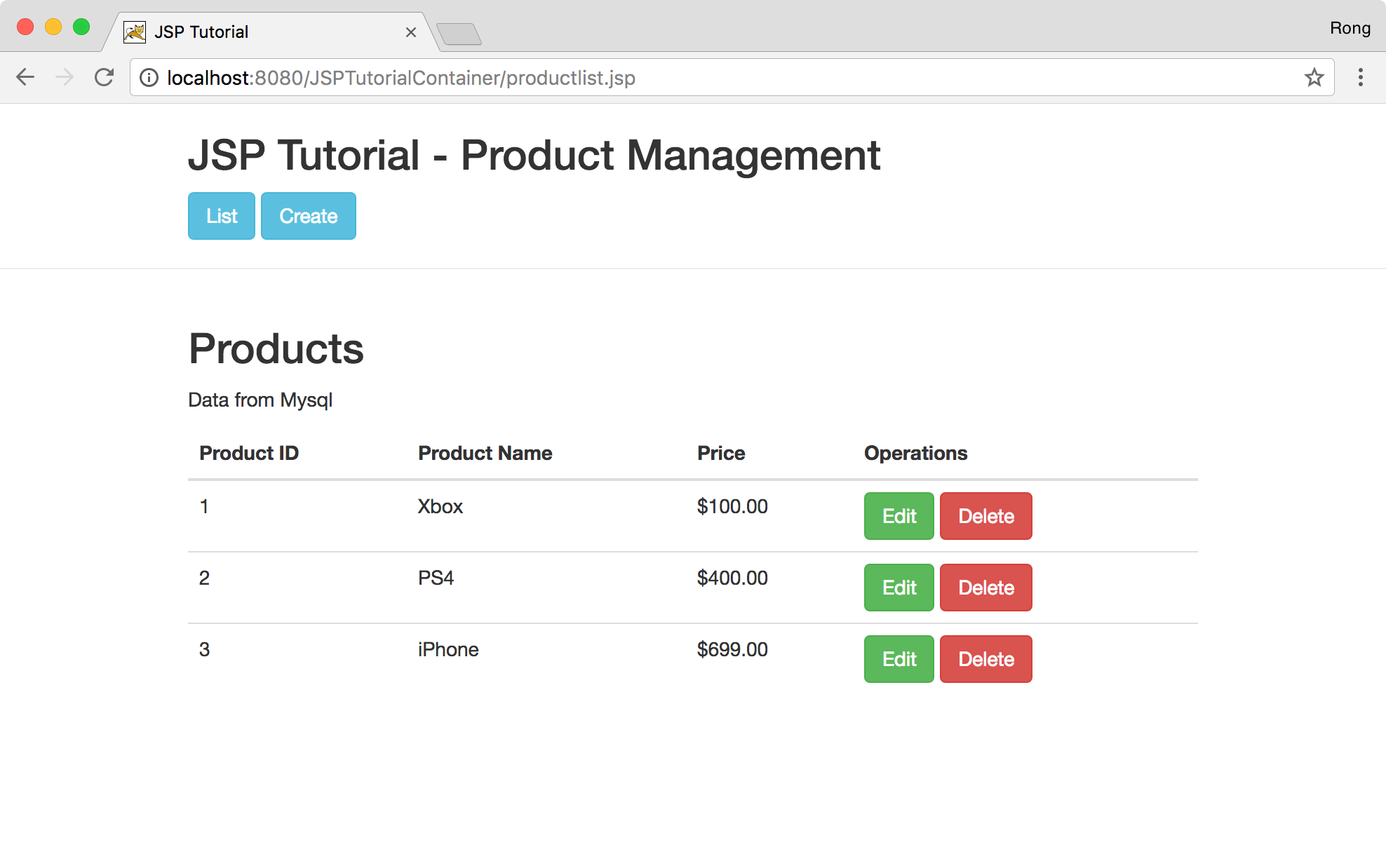Focus the address bar URL field

point(732,77)
